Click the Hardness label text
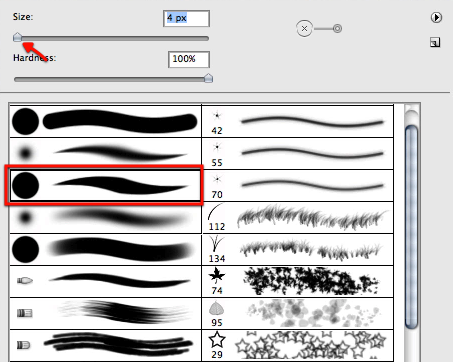 pyautogui.click(x=35, y=58)
